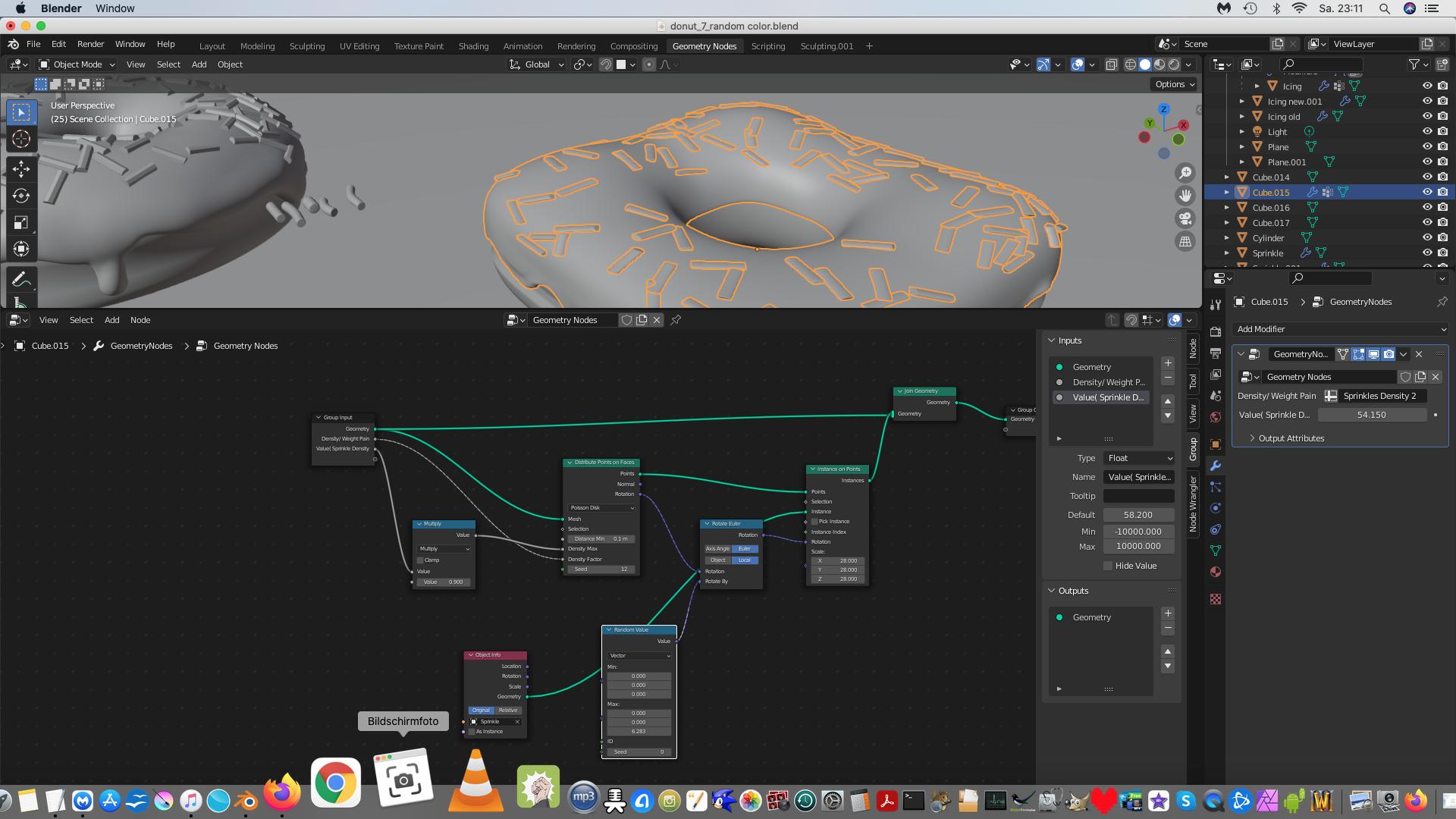The width and height of the screenshot is (1456, 819).
Task: Switch to material preview shading
Action: tap(1159, 64)
